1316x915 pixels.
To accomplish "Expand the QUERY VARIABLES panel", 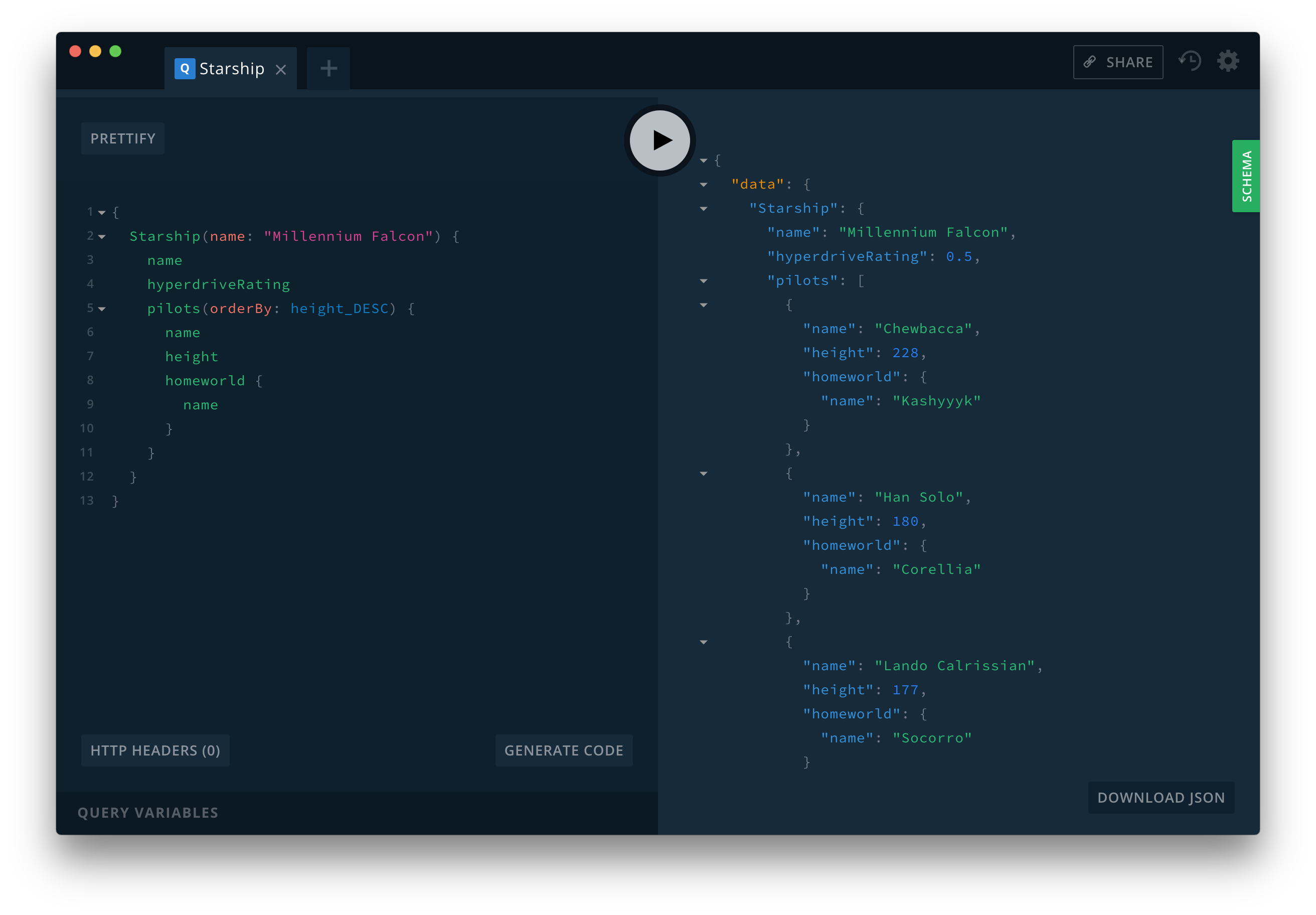I will [148, 812].
